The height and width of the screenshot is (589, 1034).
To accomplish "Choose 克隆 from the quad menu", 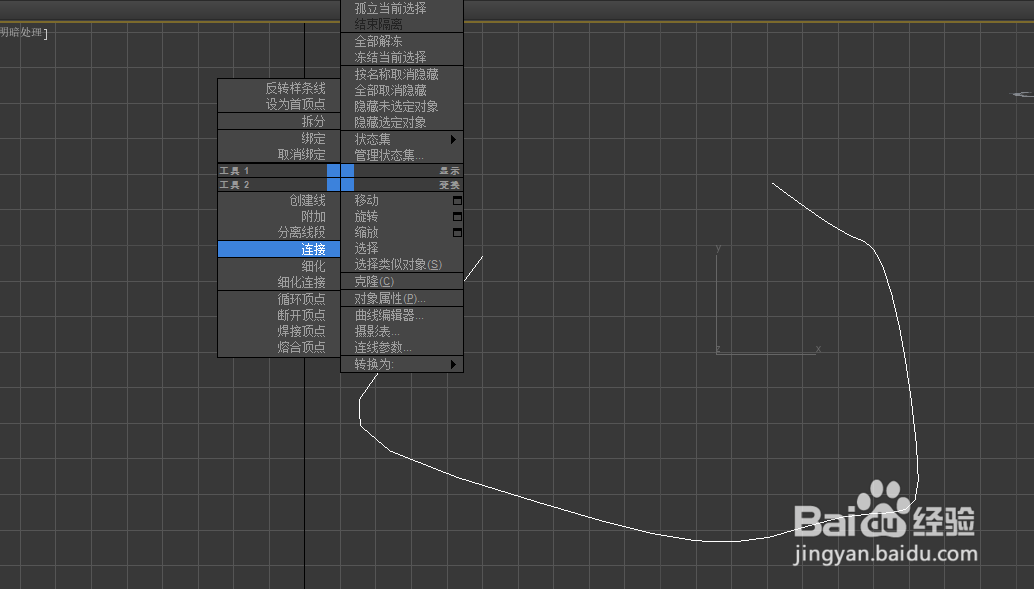I will 370,281.
